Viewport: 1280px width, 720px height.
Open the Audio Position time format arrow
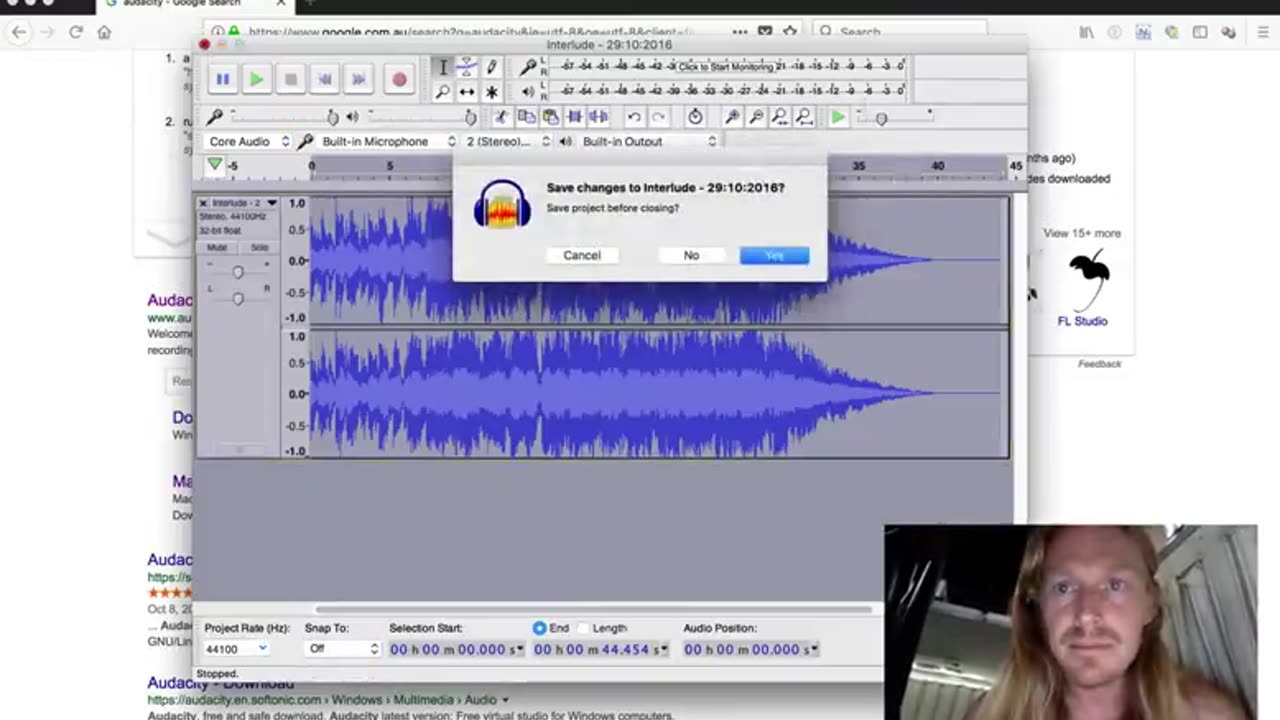point(815,650)
